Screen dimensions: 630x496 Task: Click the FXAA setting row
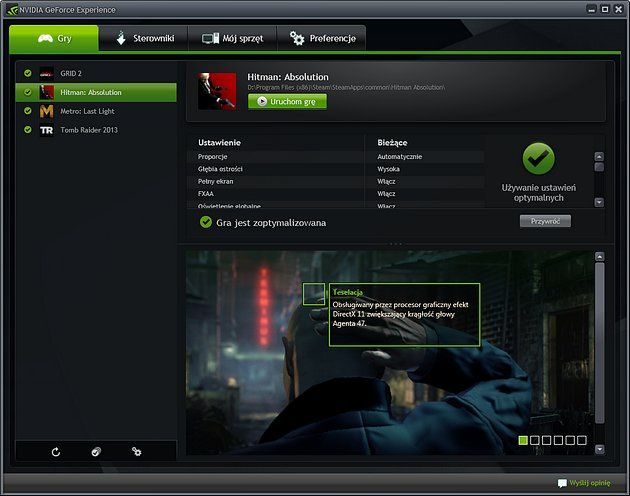335,194
